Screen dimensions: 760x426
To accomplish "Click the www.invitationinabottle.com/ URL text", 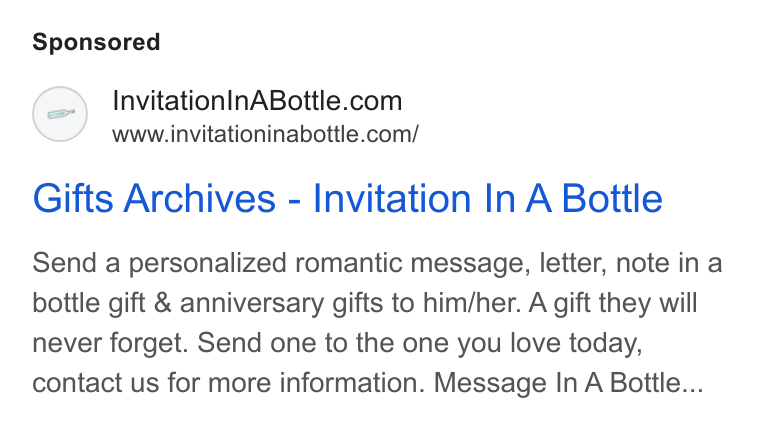I will tap(266, 134).
